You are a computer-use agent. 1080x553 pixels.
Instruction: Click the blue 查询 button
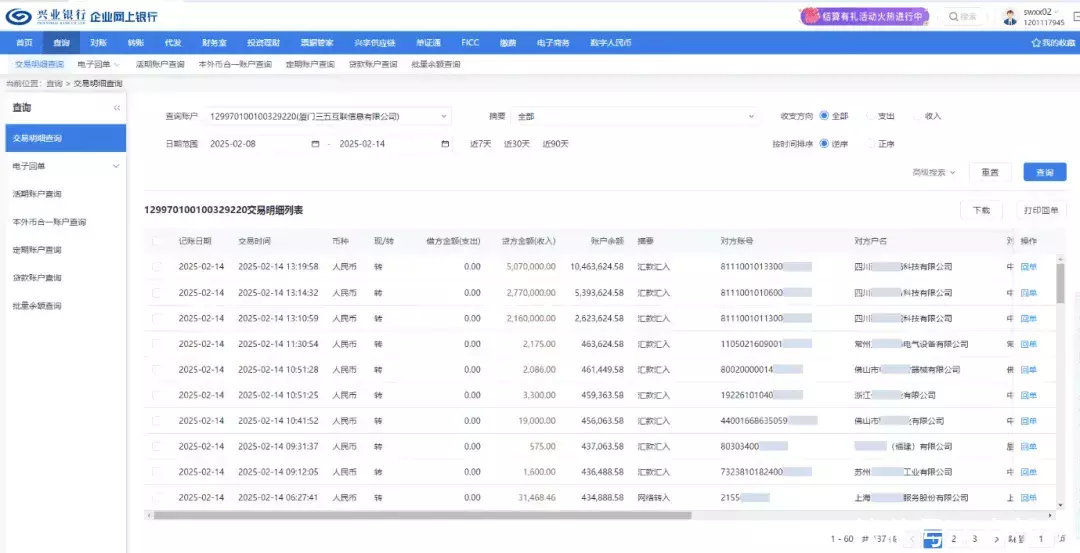[1044, 172]
